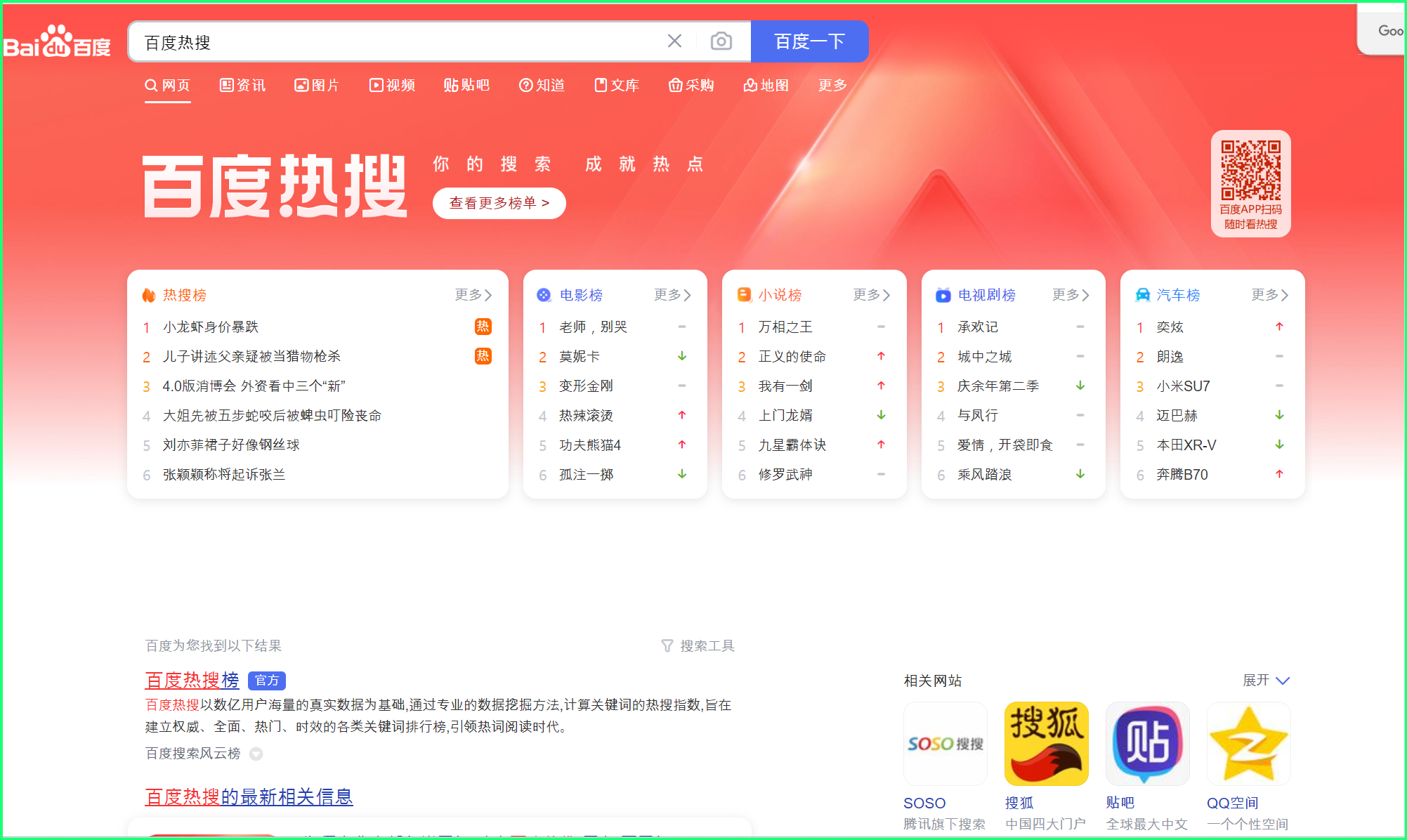Viewport: 1407px width, 840px height.
Task: Open the 百度搜索风云榜 dropdown arrow
Action: point(256,754)
